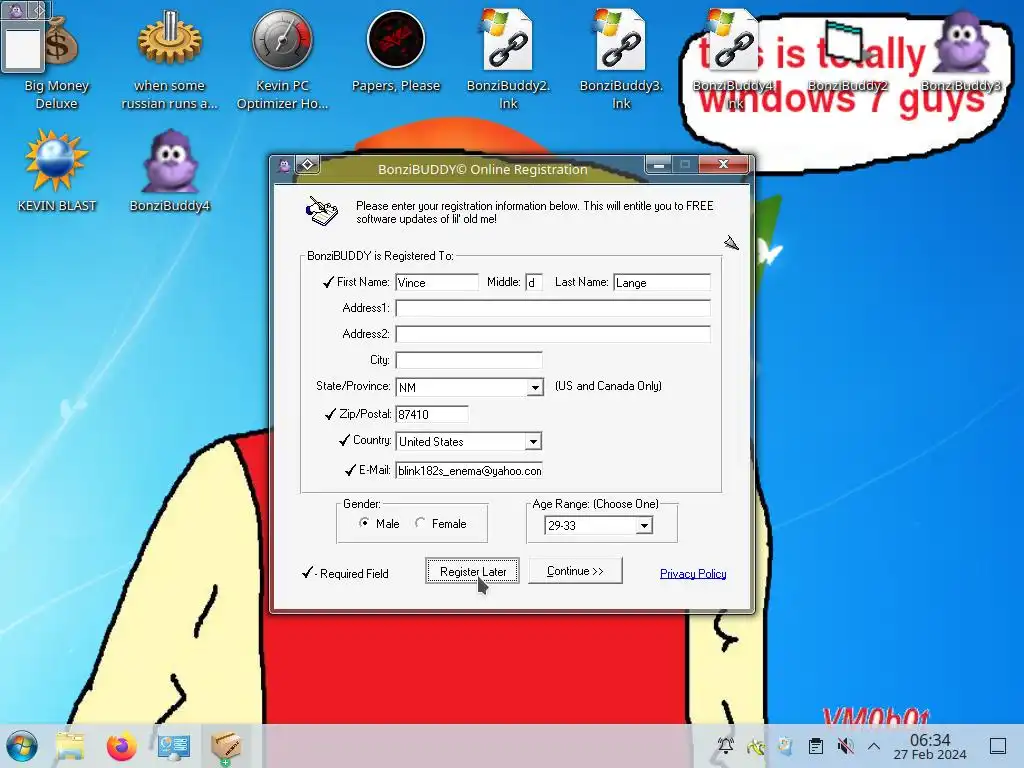Click the Register Later button
Image resolution: width=1024 pixels, height=768 pixels.
pos(472,571)
